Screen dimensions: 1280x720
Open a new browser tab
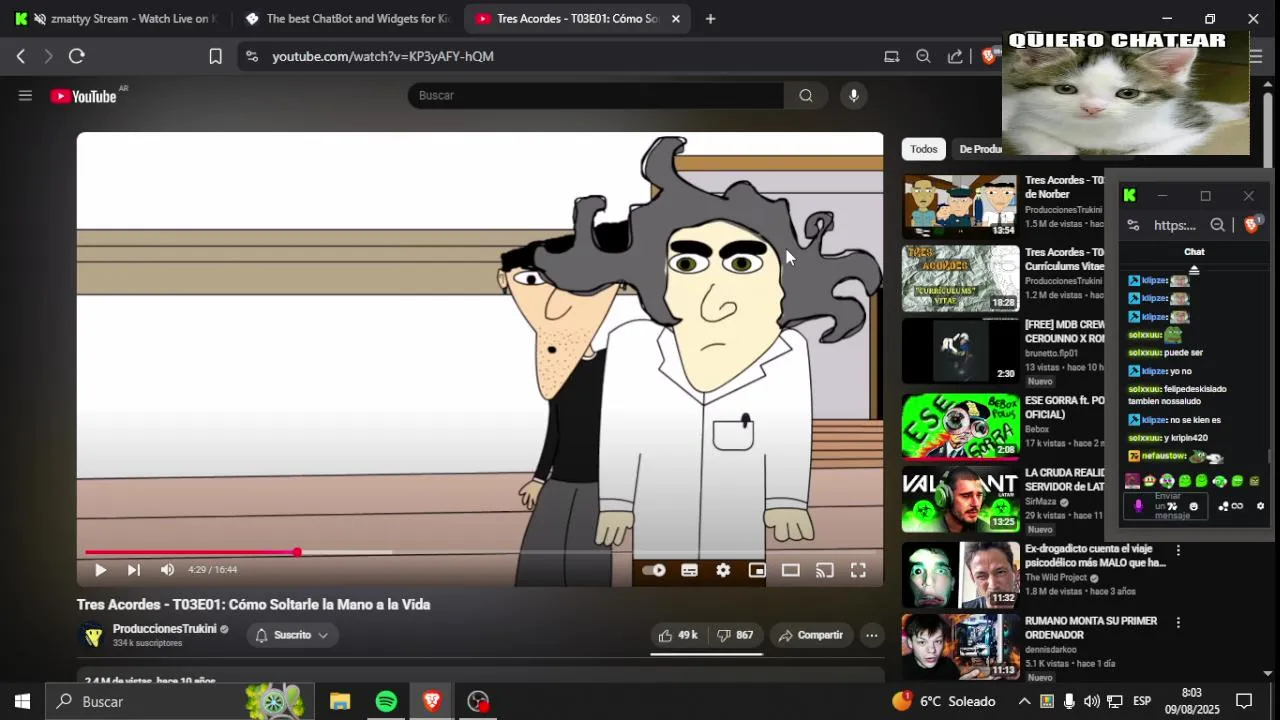click(x=710, y=18)
